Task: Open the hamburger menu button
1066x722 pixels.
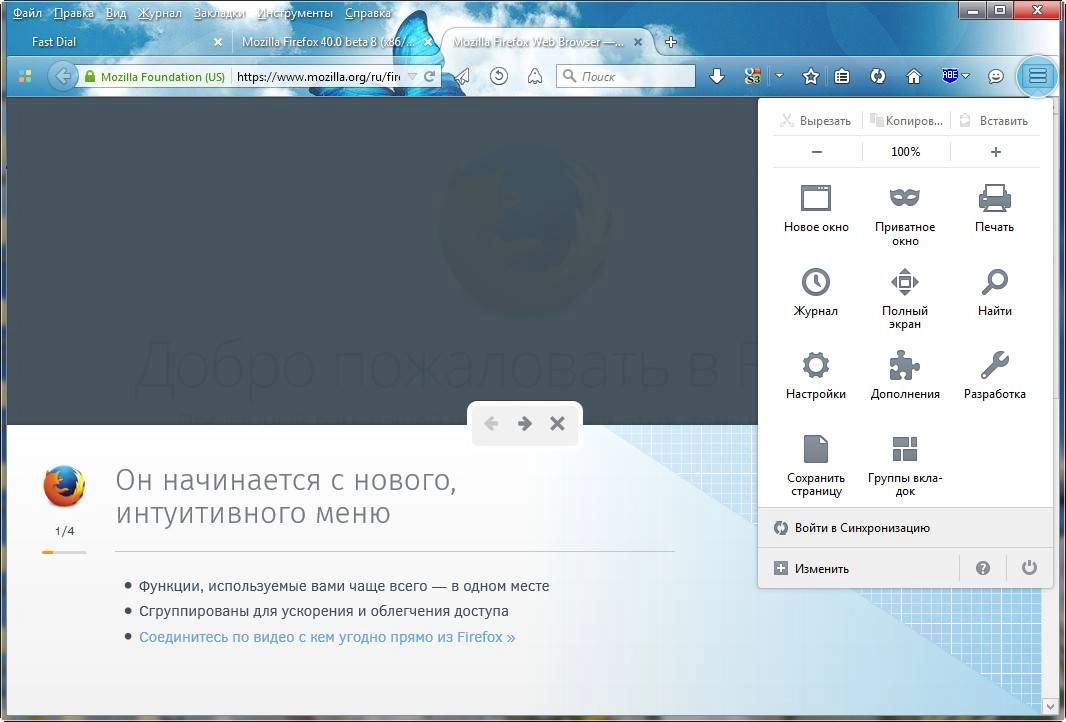Action: pos(1037,76)
